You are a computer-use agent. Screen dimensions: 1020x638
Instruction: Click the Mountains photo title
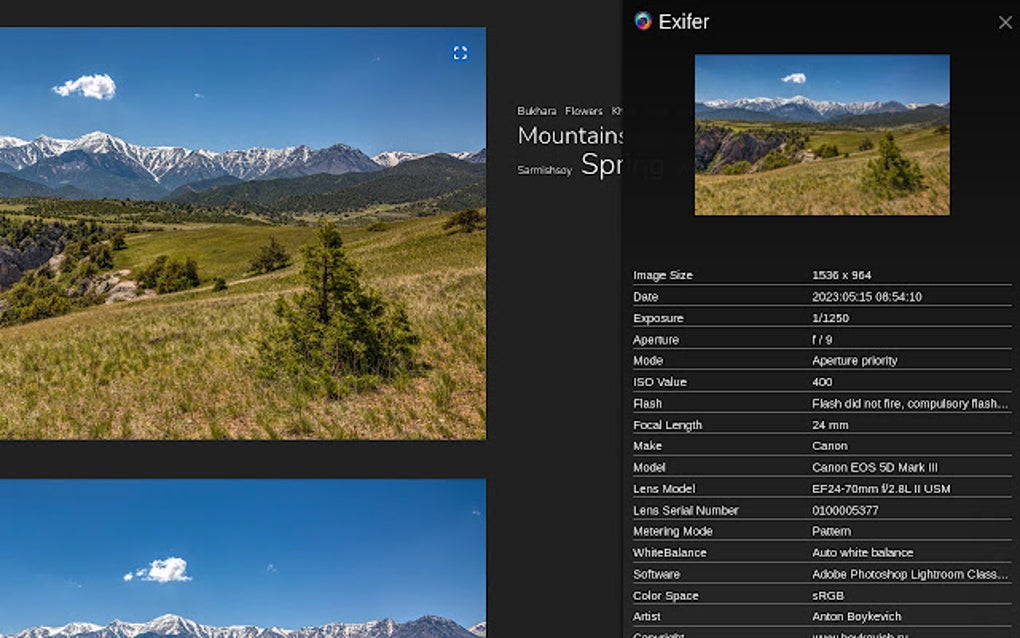coord(571,136)
